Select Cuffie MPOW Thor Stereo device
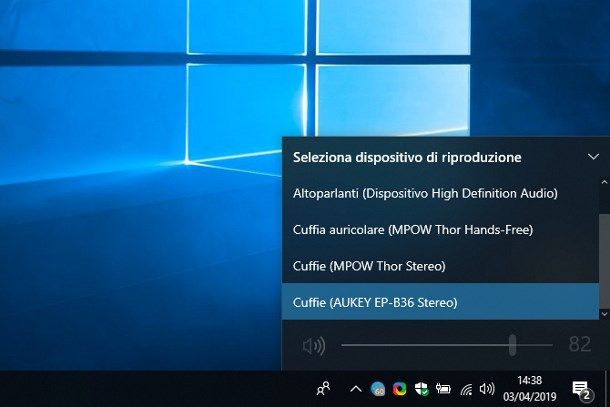 click(x=440, y=266)
